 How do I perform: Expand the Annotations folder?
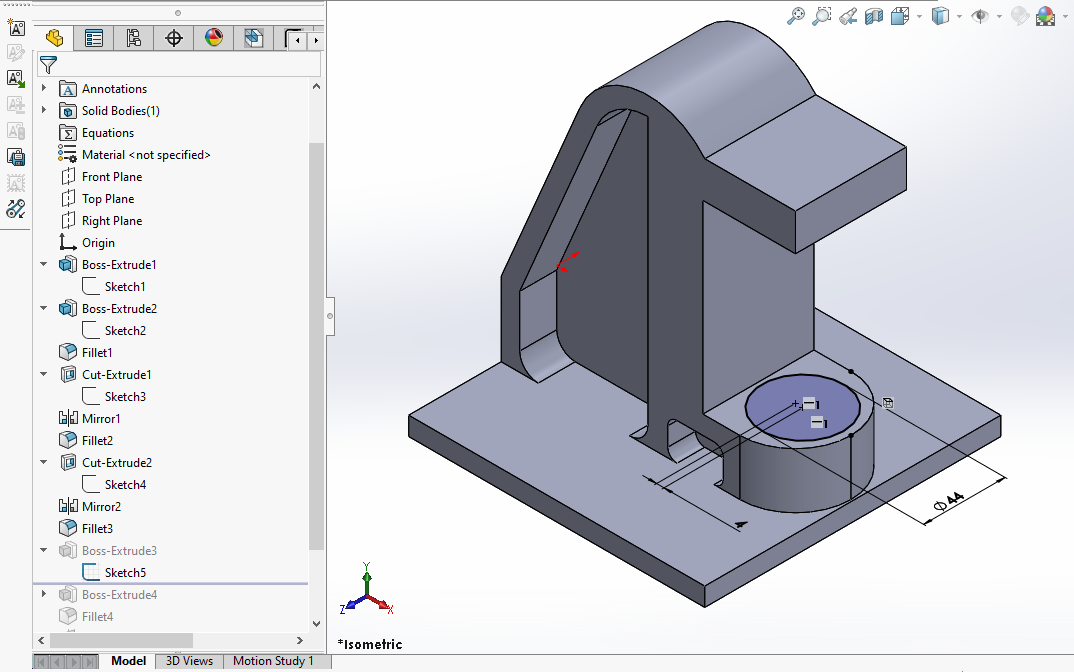coord(44,89)
